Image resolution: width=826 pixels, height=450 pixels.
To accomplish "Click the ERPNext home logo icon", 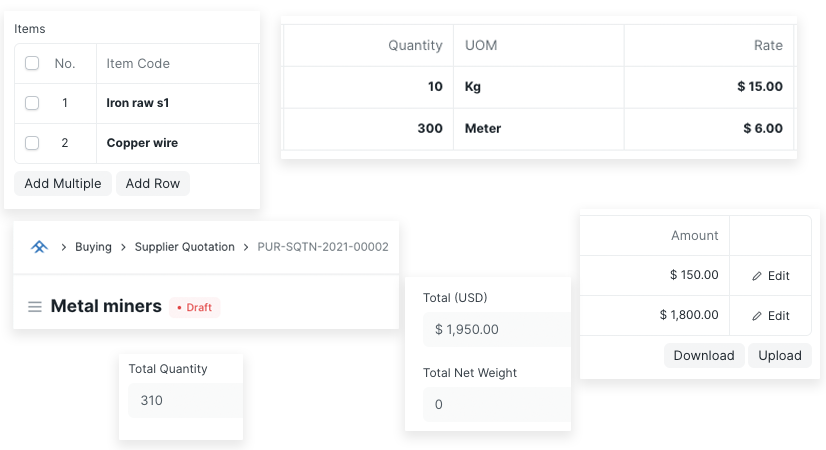I will [40, 247].
